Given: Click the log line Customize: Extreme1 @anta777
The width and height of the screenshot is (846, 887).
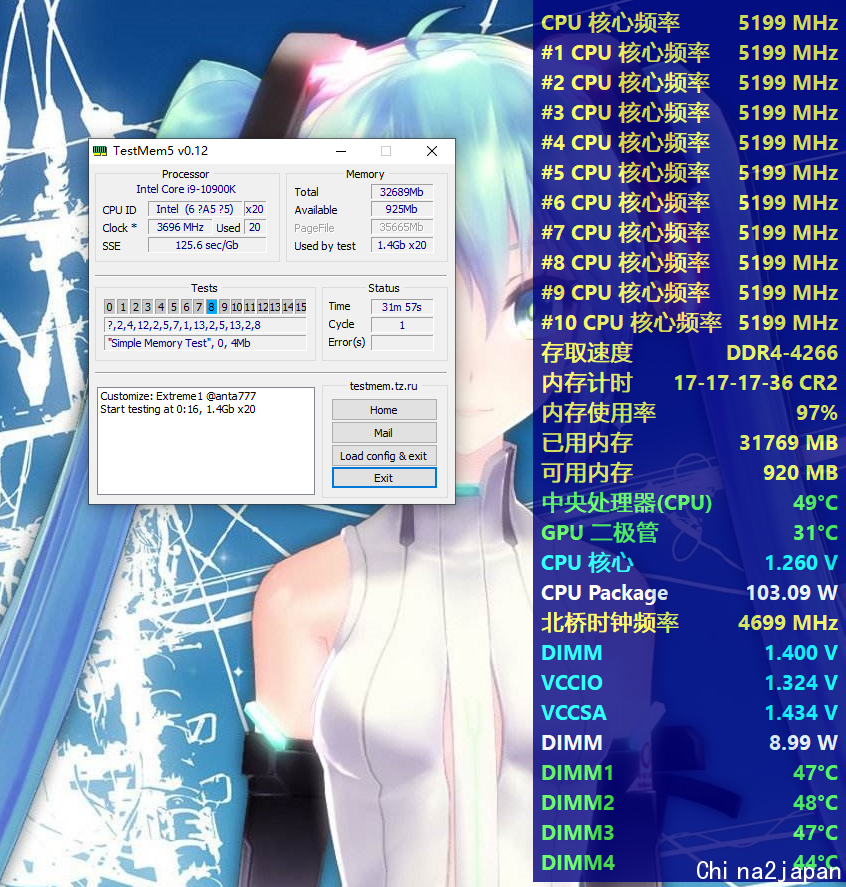Looking at the screenshot, I should click(x=178, y=396).
